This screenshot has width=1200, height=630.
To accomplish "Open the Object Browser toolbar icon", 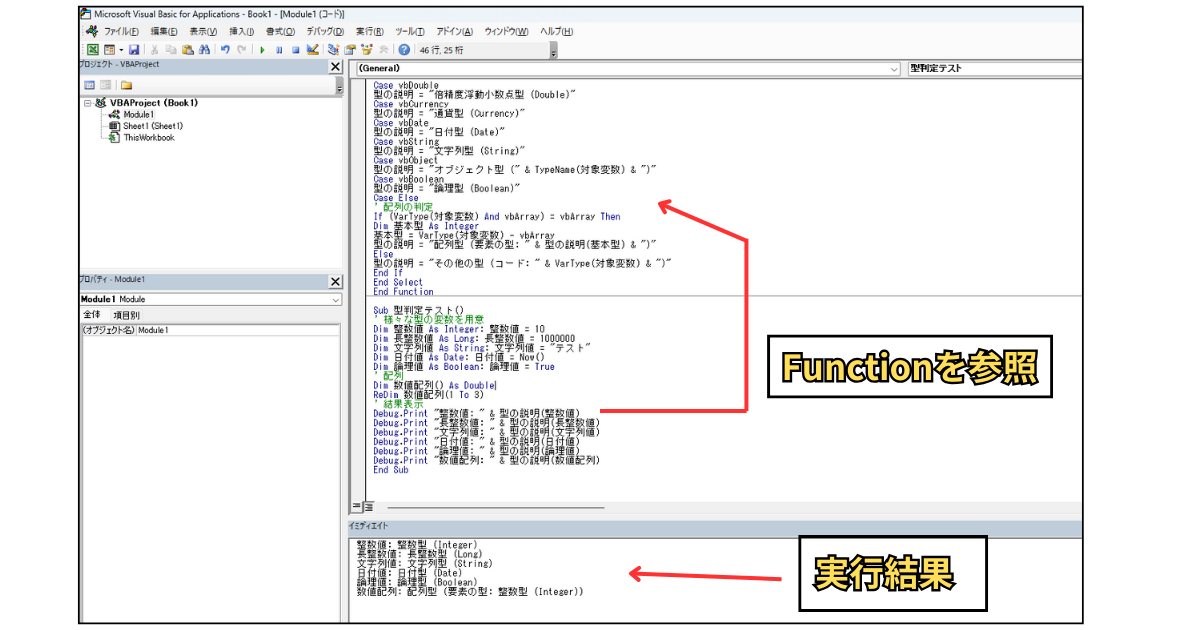I will pos(367,49).
